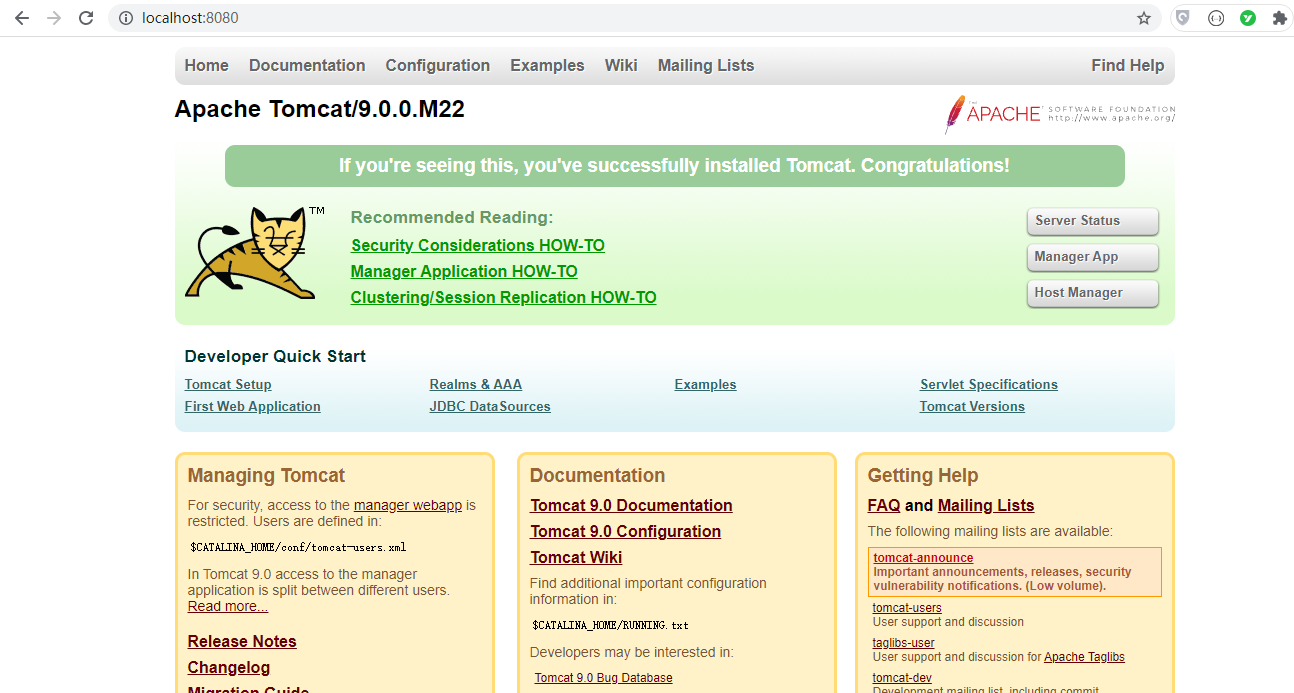1294x693 pixels.
Task: Open the Servlet Specifications link
Action: [989, 384]
